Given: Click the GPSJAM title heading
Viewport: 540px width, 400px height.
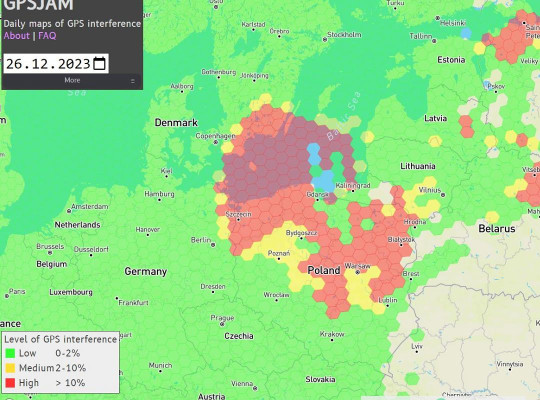Looking at the screenshot, I should tap(38, 5).
